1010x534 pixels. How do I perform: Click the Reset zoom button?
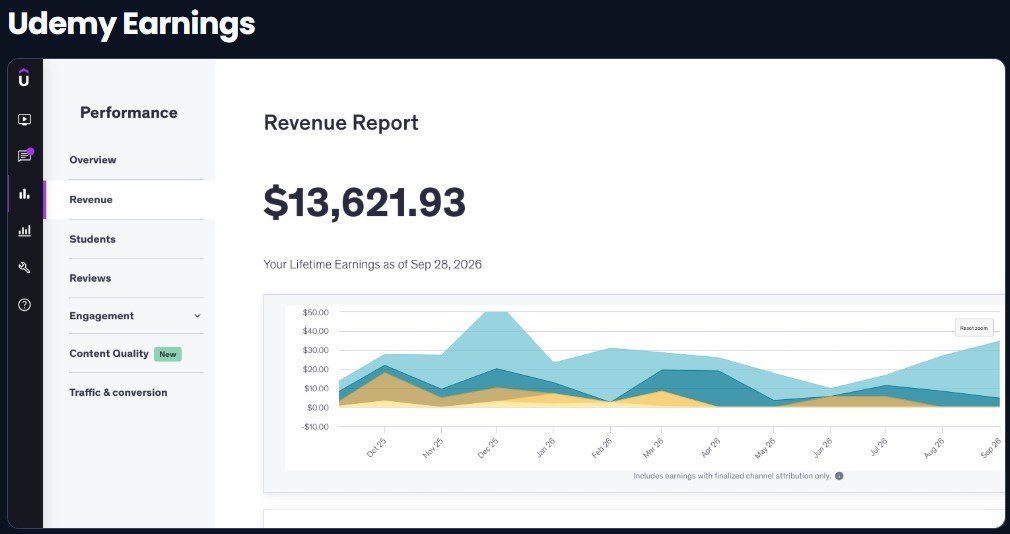click(974, 328)
